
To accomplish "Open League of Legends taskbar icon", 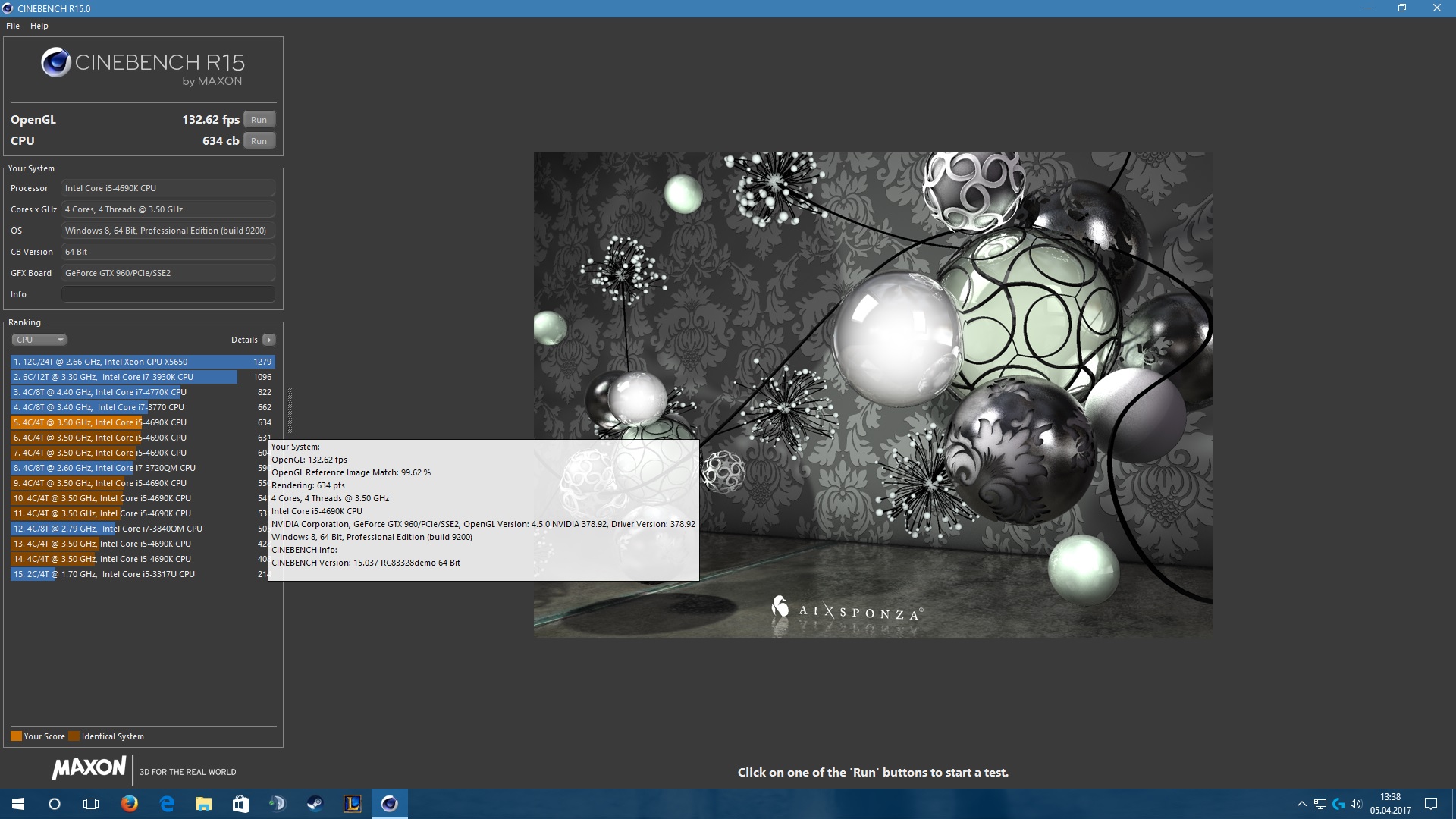I will pos(353,804).
